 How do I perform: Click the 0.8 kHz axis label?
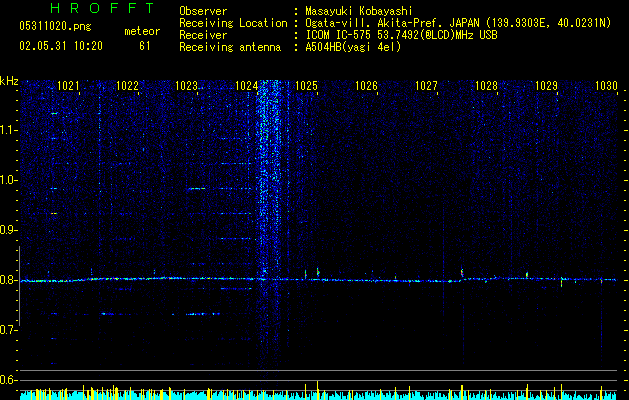(9, 280)
